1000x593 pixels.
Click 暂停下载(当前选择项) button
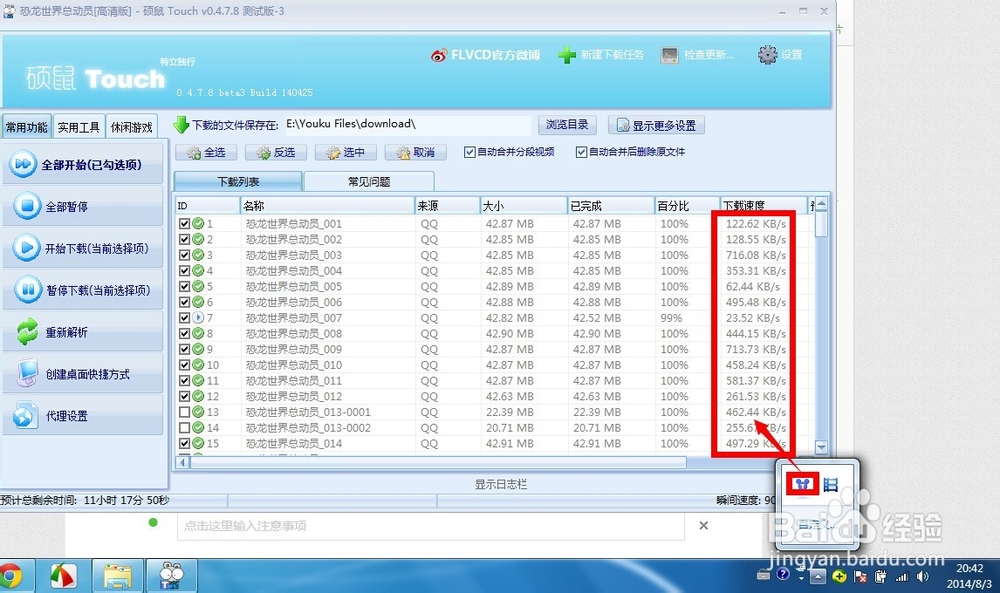click(x=83, y=290)
